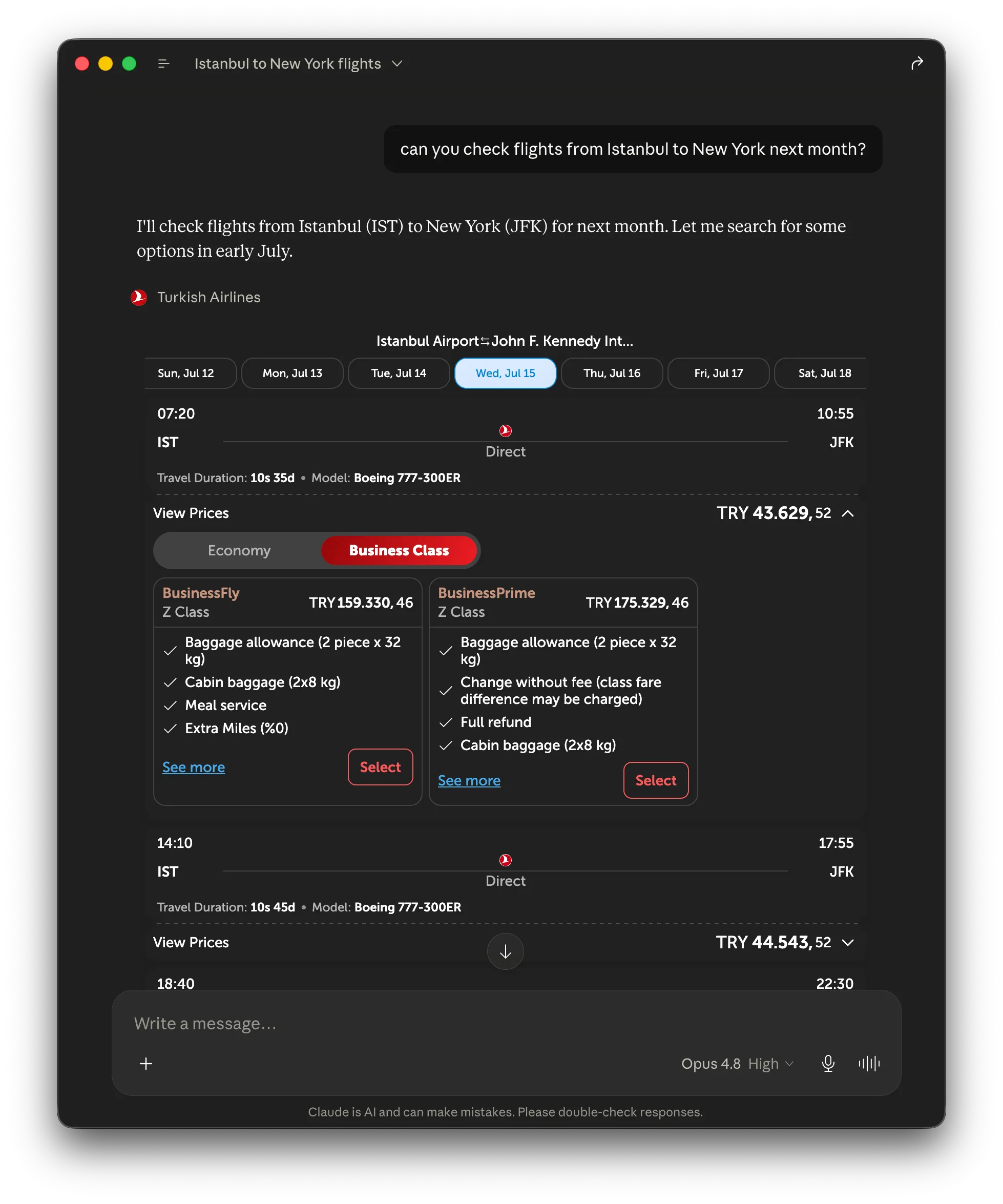Screen dimensions: 1003x1204
Task: Click the TRY 159.330,46 price
Action: pos(361,603)
